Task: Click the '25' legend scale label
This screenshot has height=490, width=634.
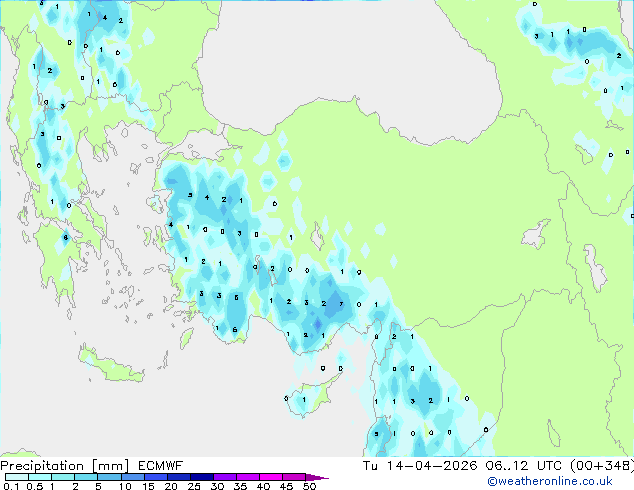Action: point(194,486)
